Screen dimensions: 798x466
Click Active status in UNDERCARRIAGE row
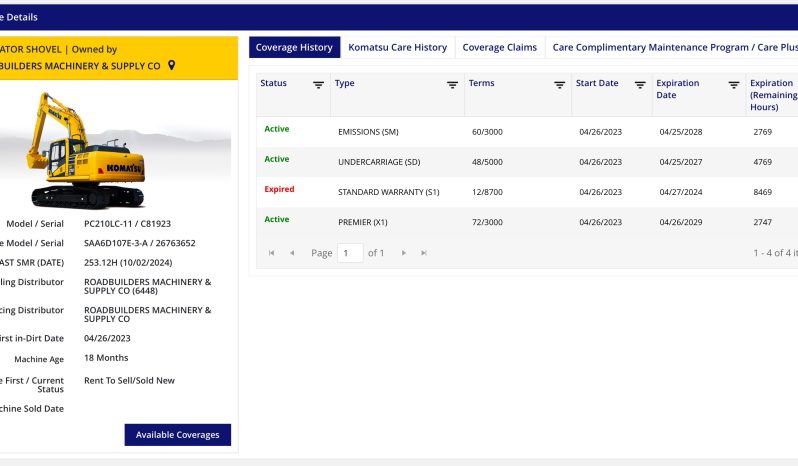tap(276, 159)
